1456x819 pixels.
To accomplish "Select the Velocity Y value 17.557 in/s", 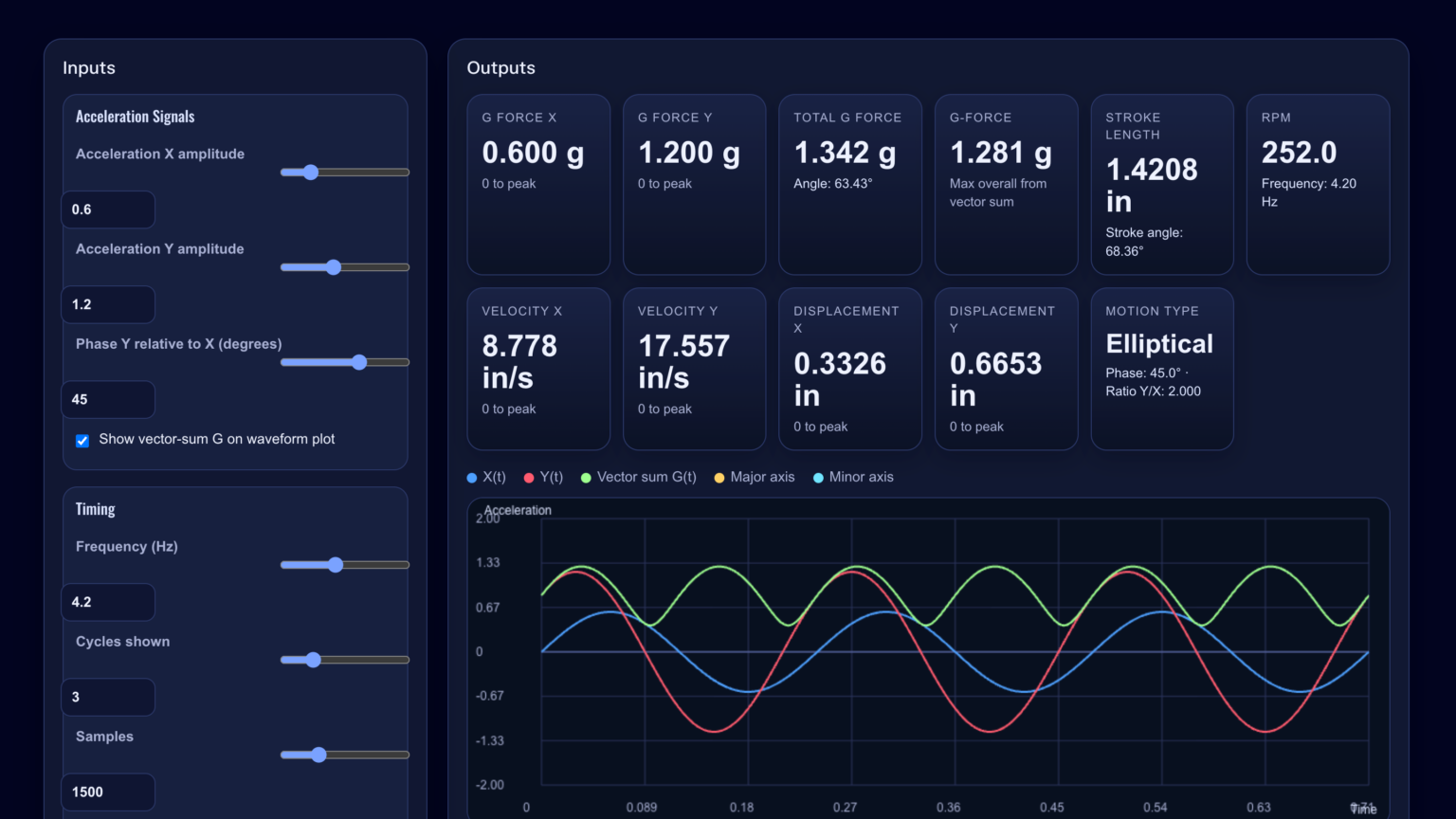I will 683,362.
